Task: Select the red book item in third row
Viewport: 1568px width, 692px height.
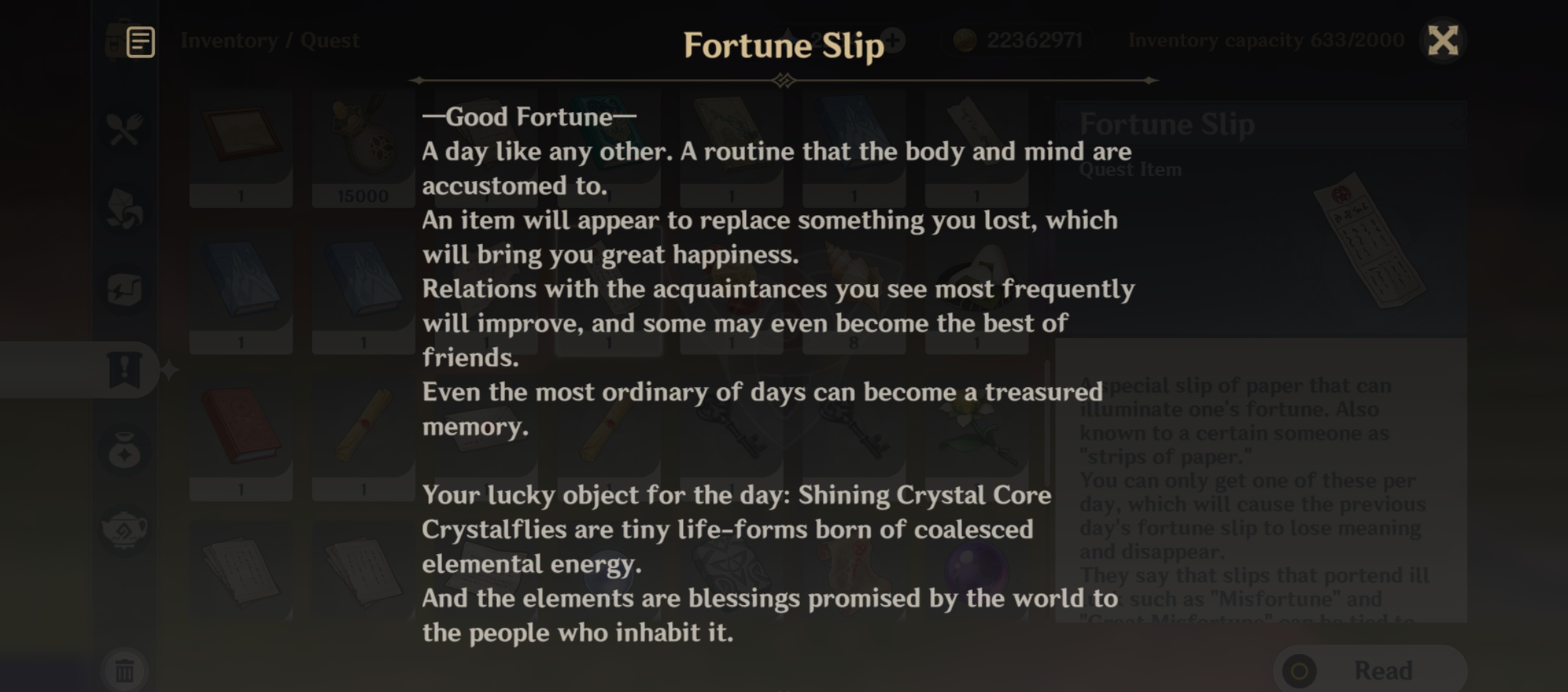Action: (241, 427)
